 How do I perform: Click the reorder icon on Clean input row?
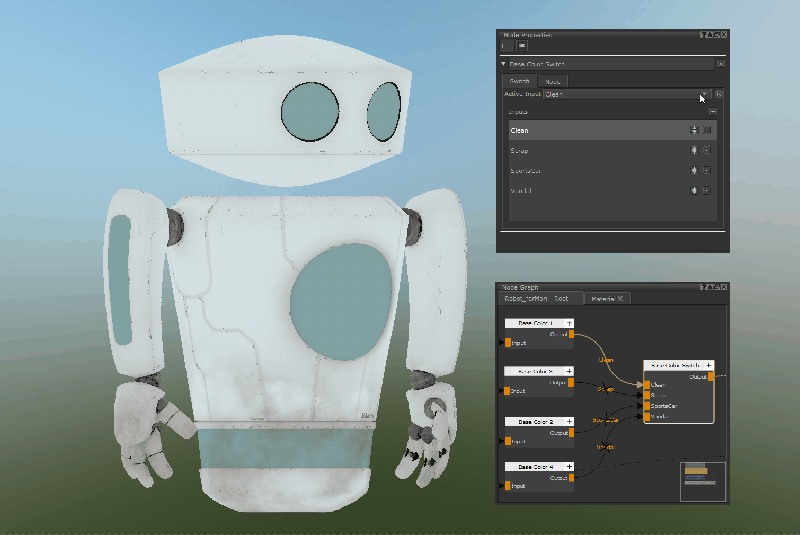point(694,130)
